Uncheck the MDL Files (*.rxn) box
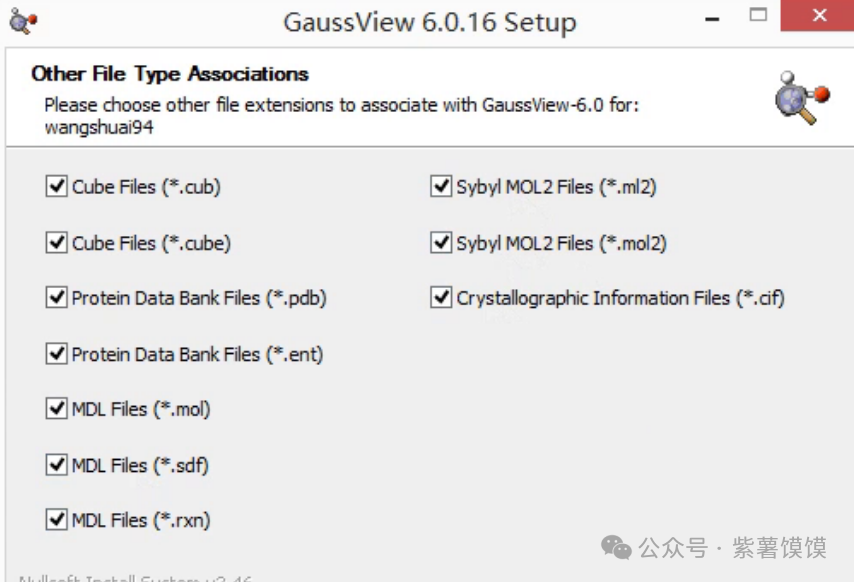Image resolution: width=854 pixels, height=582 pixels. click(x=56, y=519)
